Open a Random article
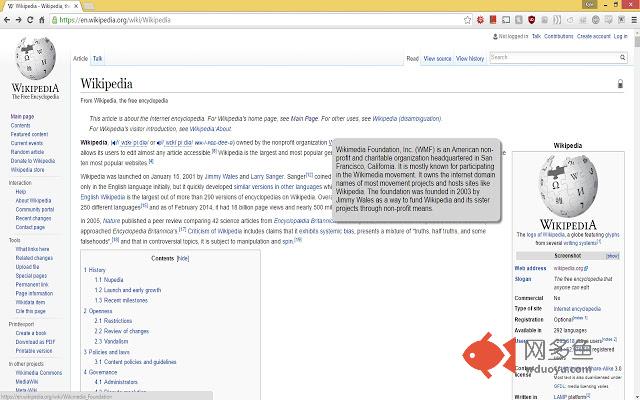 [27, 152]
